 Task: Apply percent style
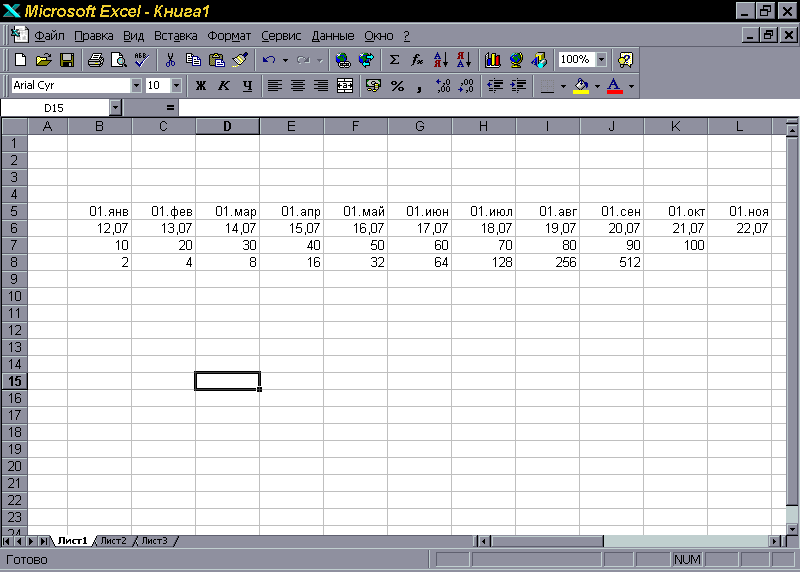pyautogui.click(x=397, y=86)
